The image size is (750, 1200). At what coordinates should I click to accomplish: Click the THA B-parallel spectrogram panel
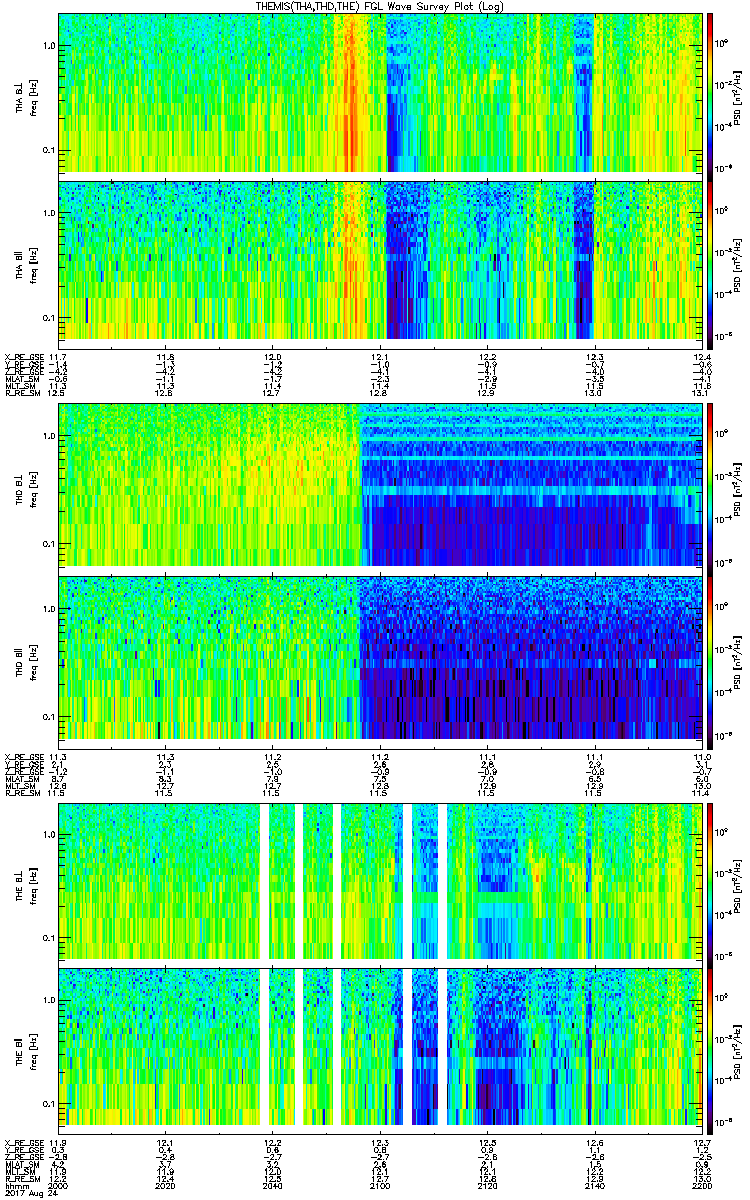[x=380, y=259]
